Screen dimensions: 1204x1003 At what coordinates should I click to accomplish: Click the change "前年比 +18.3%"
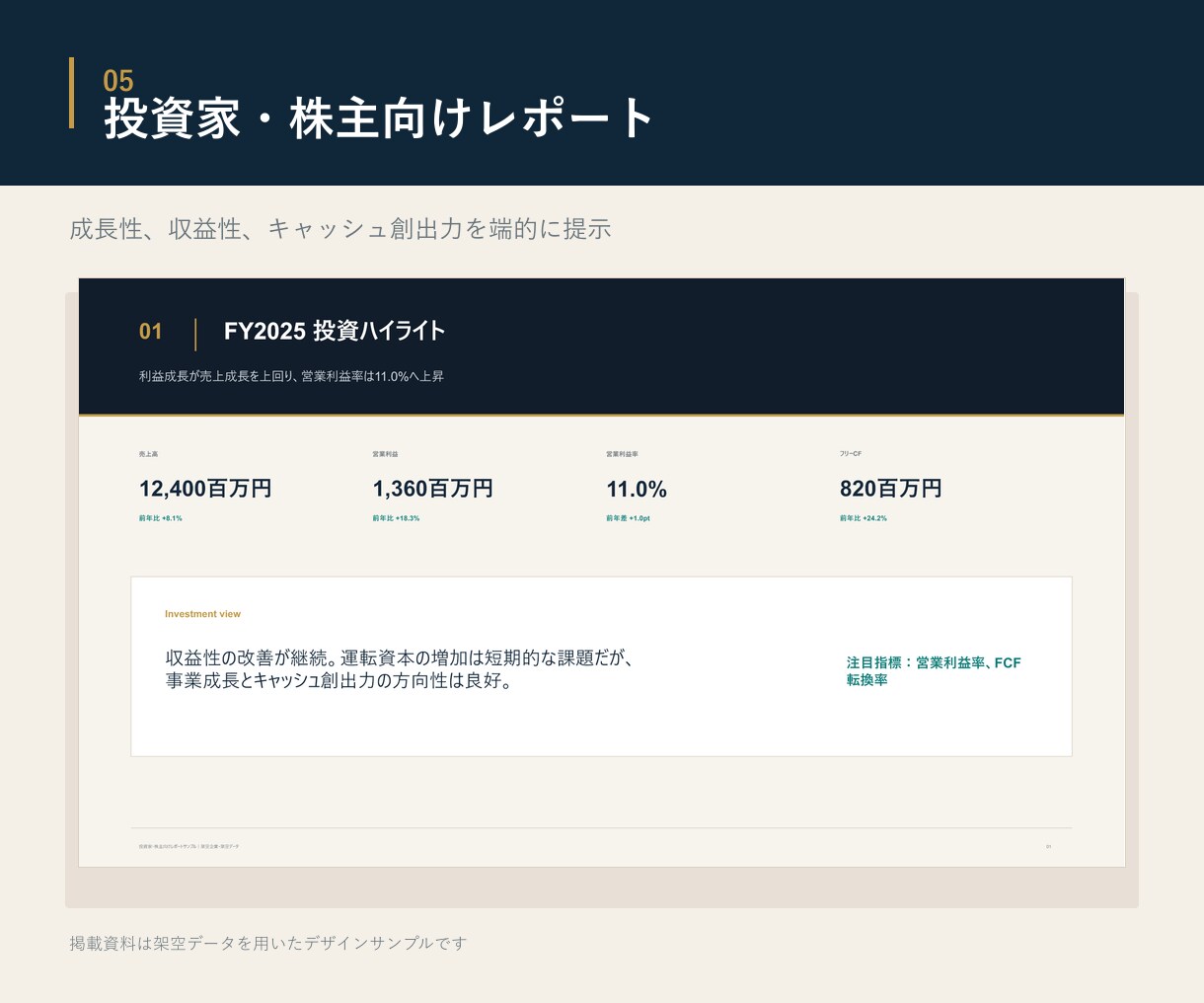(396, 518)
